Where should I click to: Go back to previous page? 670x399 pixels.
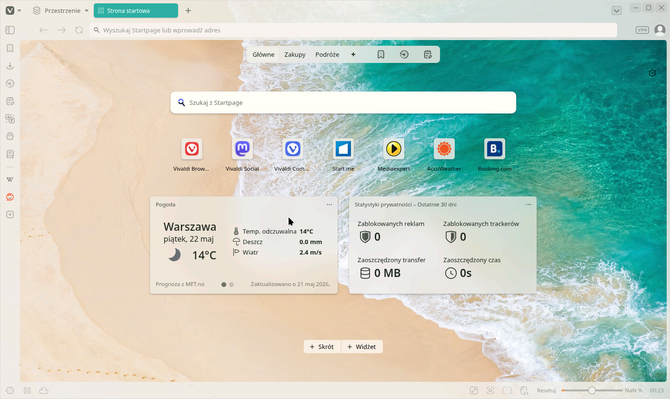[44, 30]
